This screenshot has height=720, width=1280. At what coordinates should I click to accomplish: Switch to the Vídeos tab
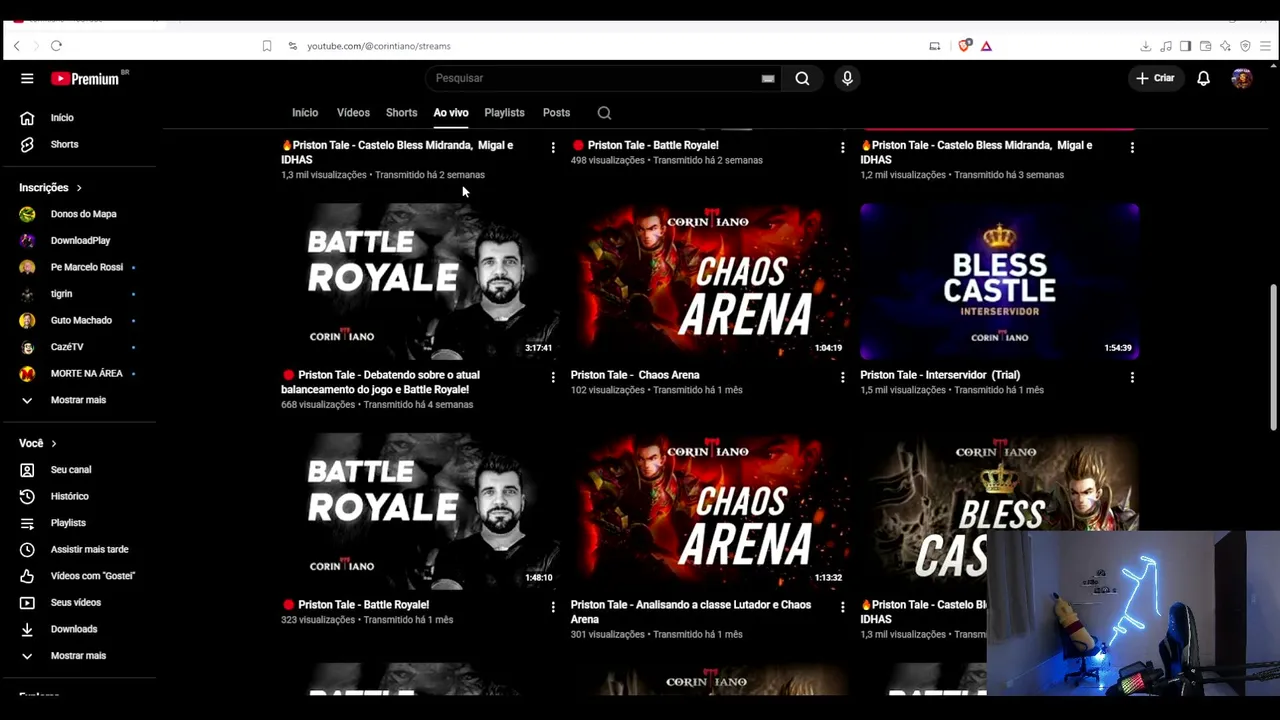pos(353,113)
